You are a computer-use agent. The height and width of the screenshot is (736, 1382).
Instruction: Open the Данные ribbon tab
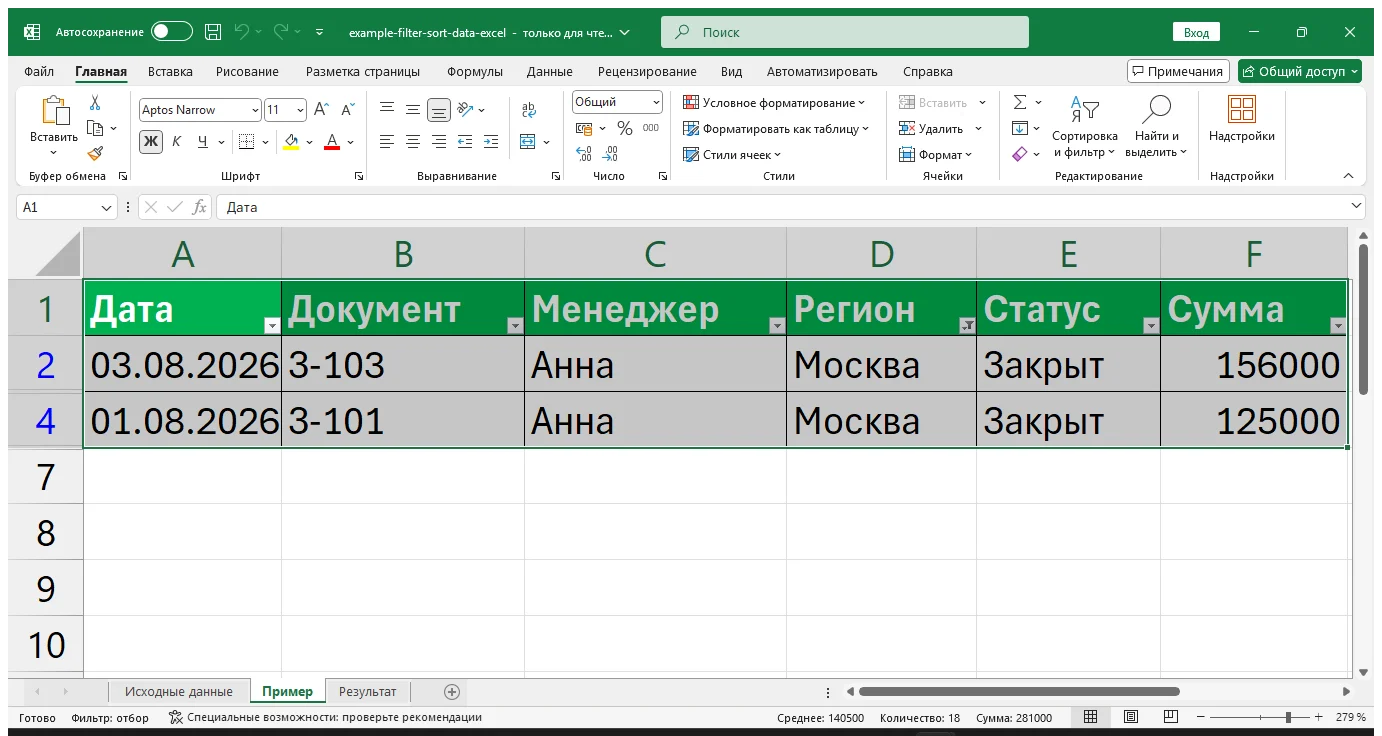[550, 72]
